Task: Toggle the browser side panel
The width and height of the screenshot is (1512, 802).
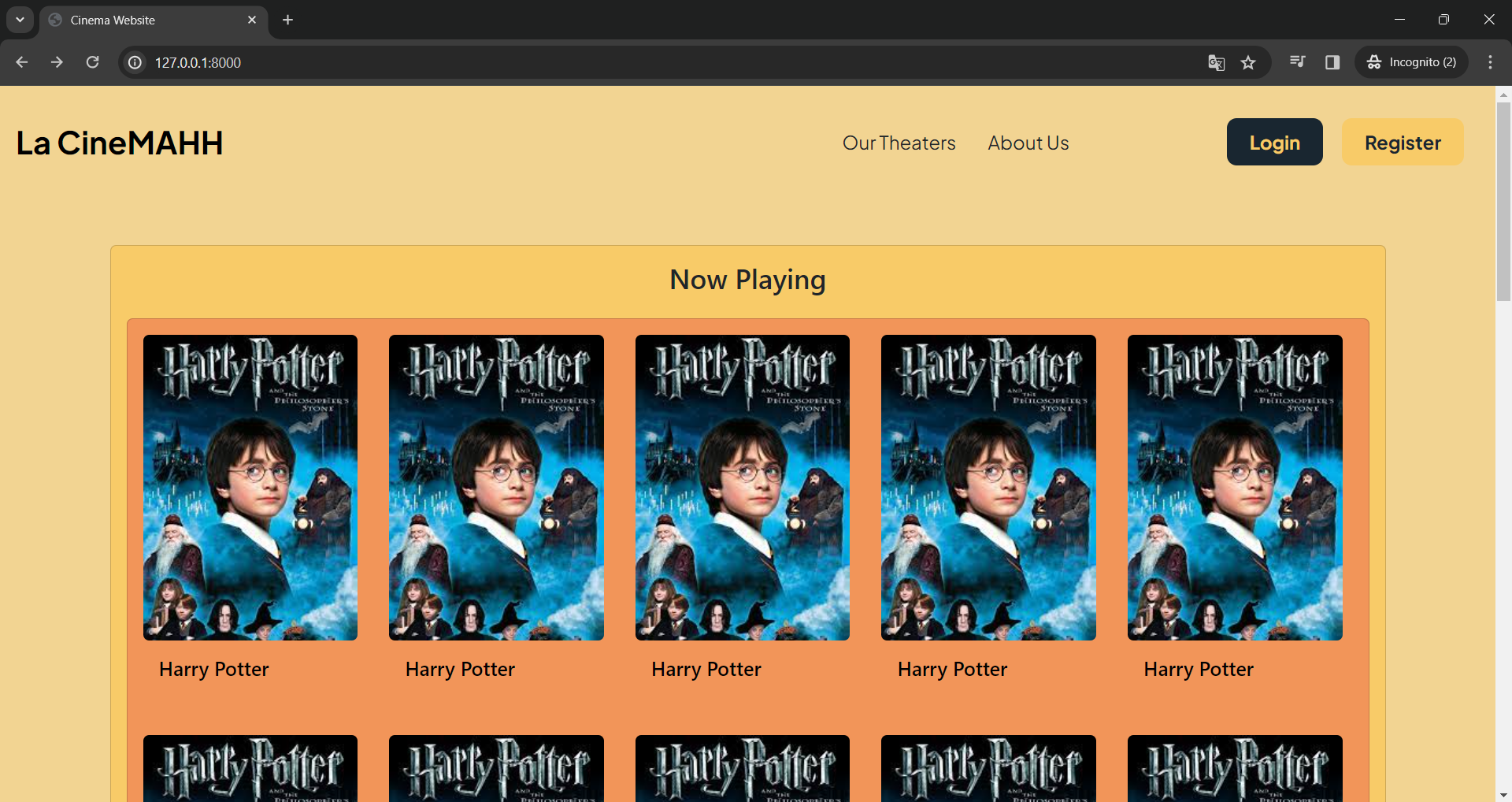Action: coord(1332,62)
